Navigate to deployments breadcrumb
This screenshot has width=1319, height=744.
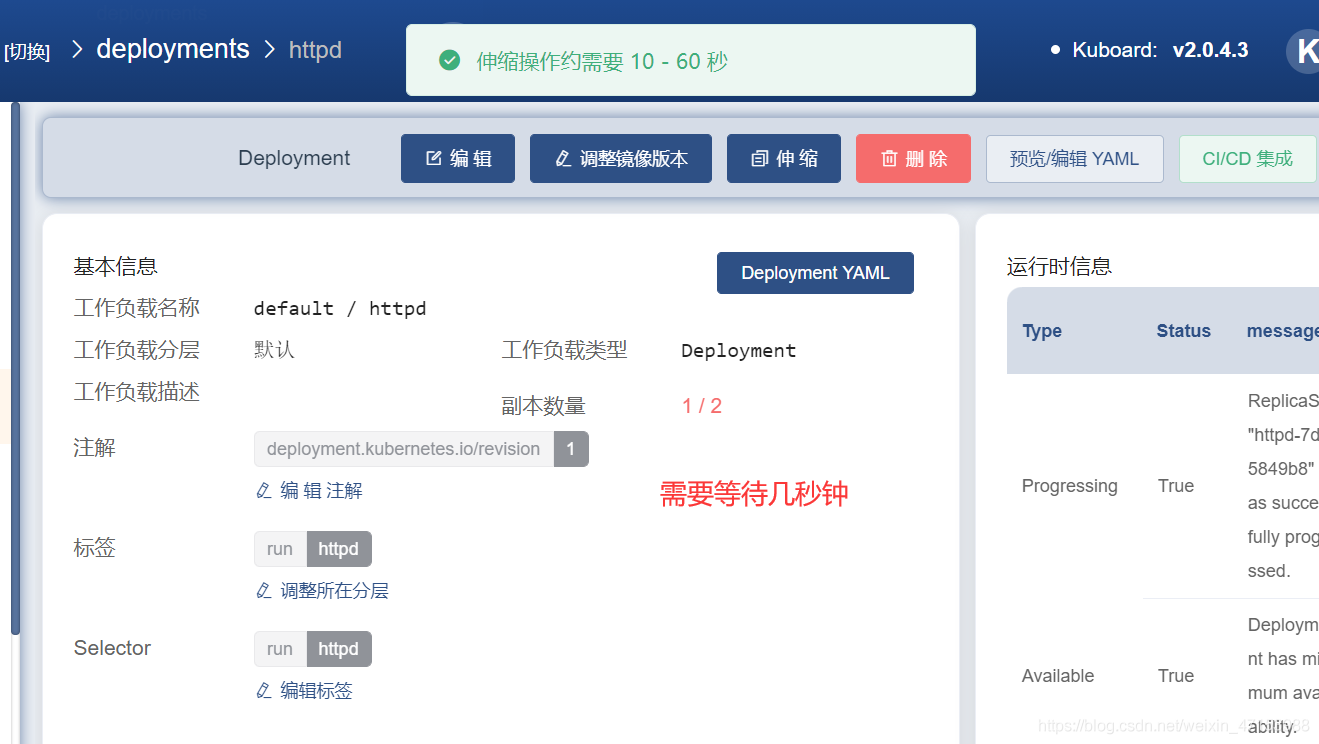tap(173, 49)
